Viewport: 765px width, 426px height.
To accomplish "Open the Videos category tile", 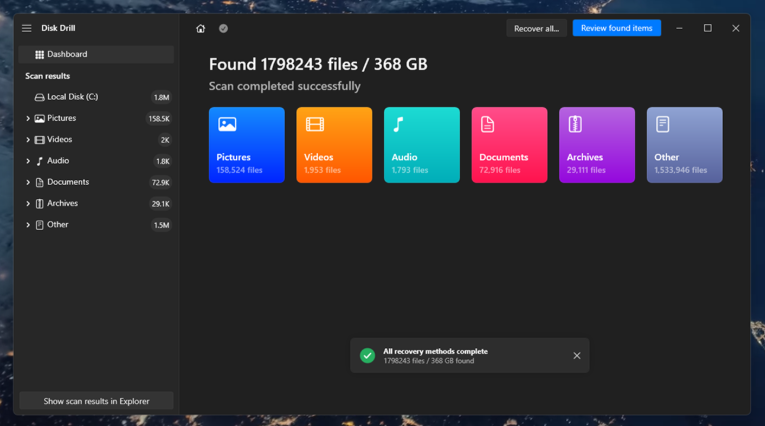I will pos(334,145).
